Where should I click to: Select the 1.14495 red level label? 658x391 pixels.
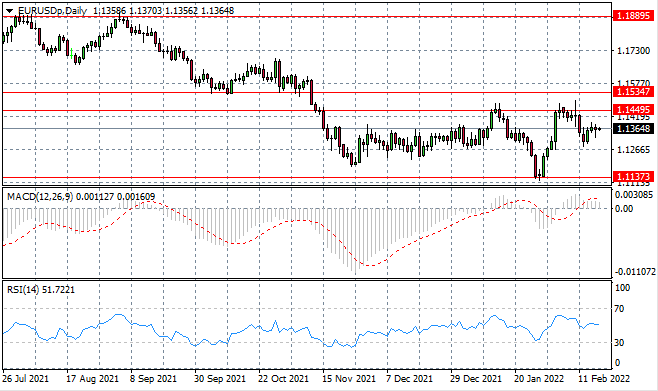(x=634, y=110)
